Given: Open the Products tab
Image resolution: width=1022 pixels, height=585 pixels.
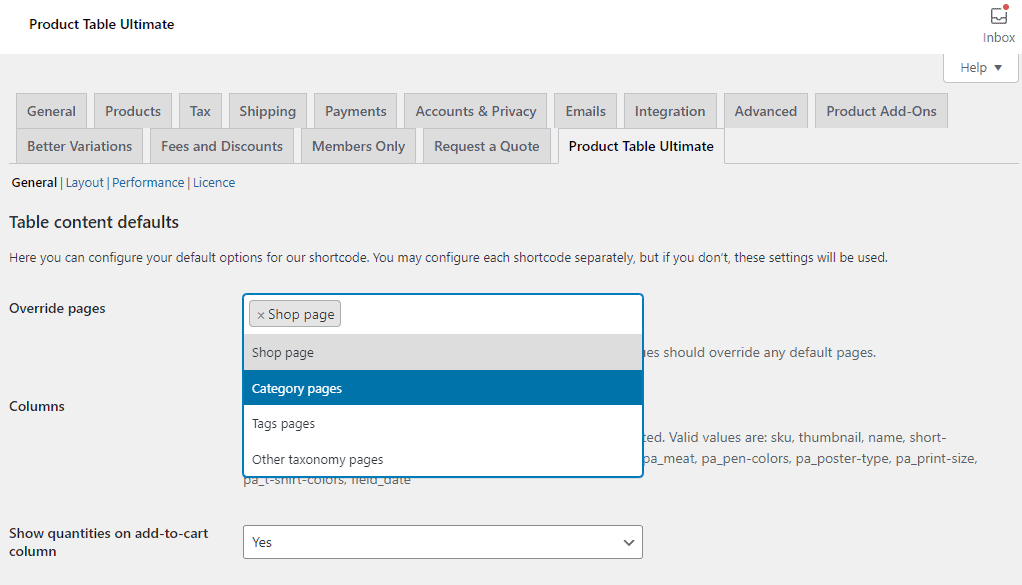Looking at the screenshot, I should click(x=133, y=111).
